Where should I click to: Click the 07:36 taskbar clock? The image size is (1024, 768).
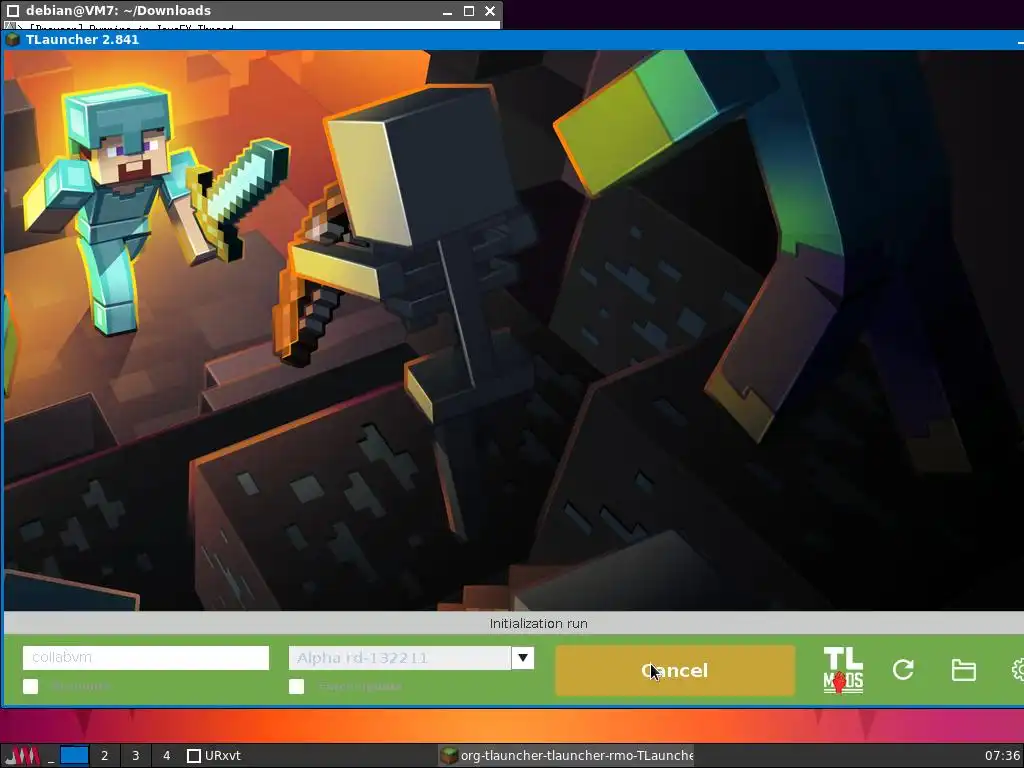pyautogui.click(x=1002, y=756)
